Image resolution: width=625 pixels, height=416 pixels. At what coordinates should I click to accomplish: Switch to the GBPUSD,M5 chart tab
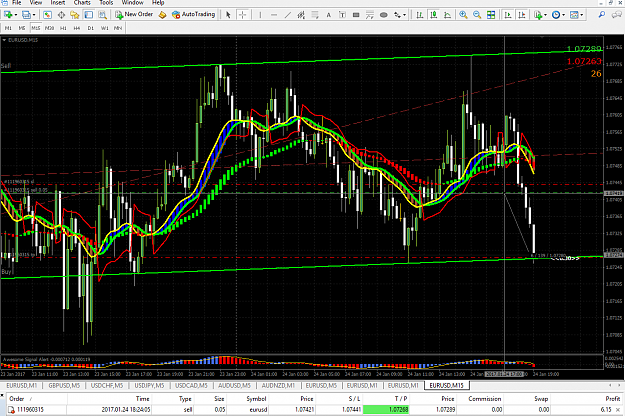point(64,385)
